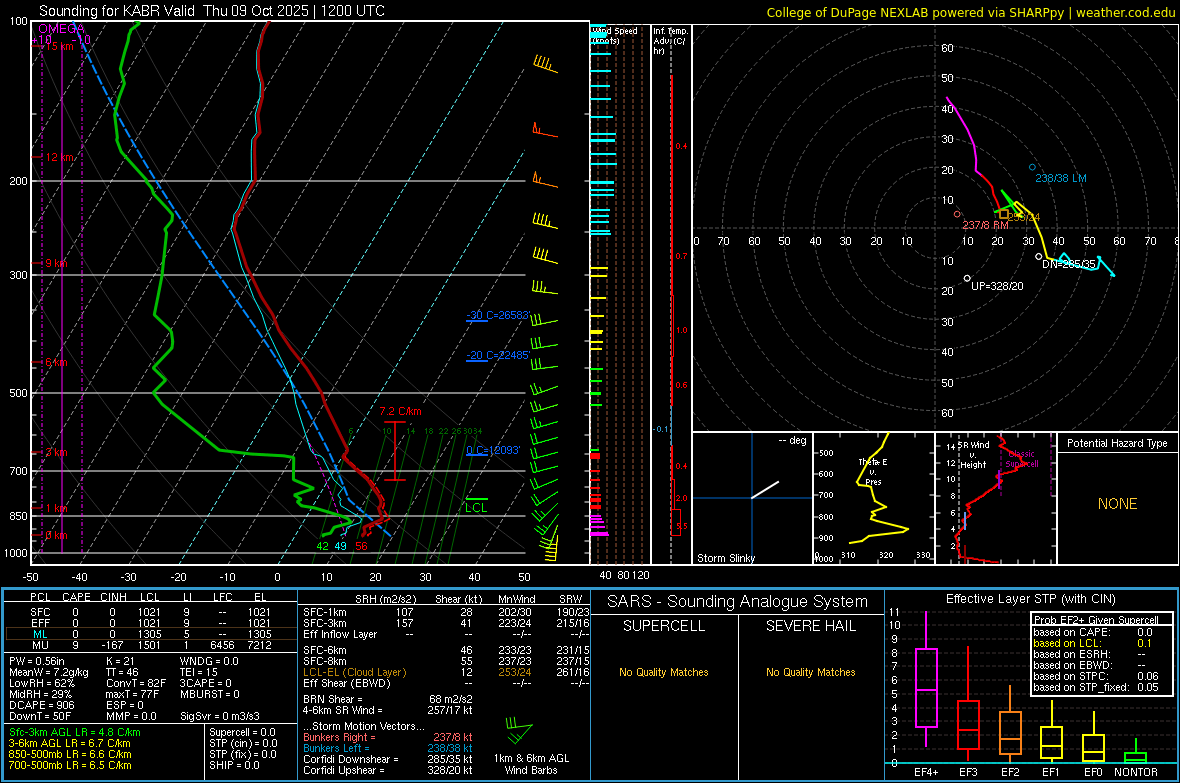The image size is (1180, 783).
Task: Click the 15 km height marker
Action: (59, 46)
